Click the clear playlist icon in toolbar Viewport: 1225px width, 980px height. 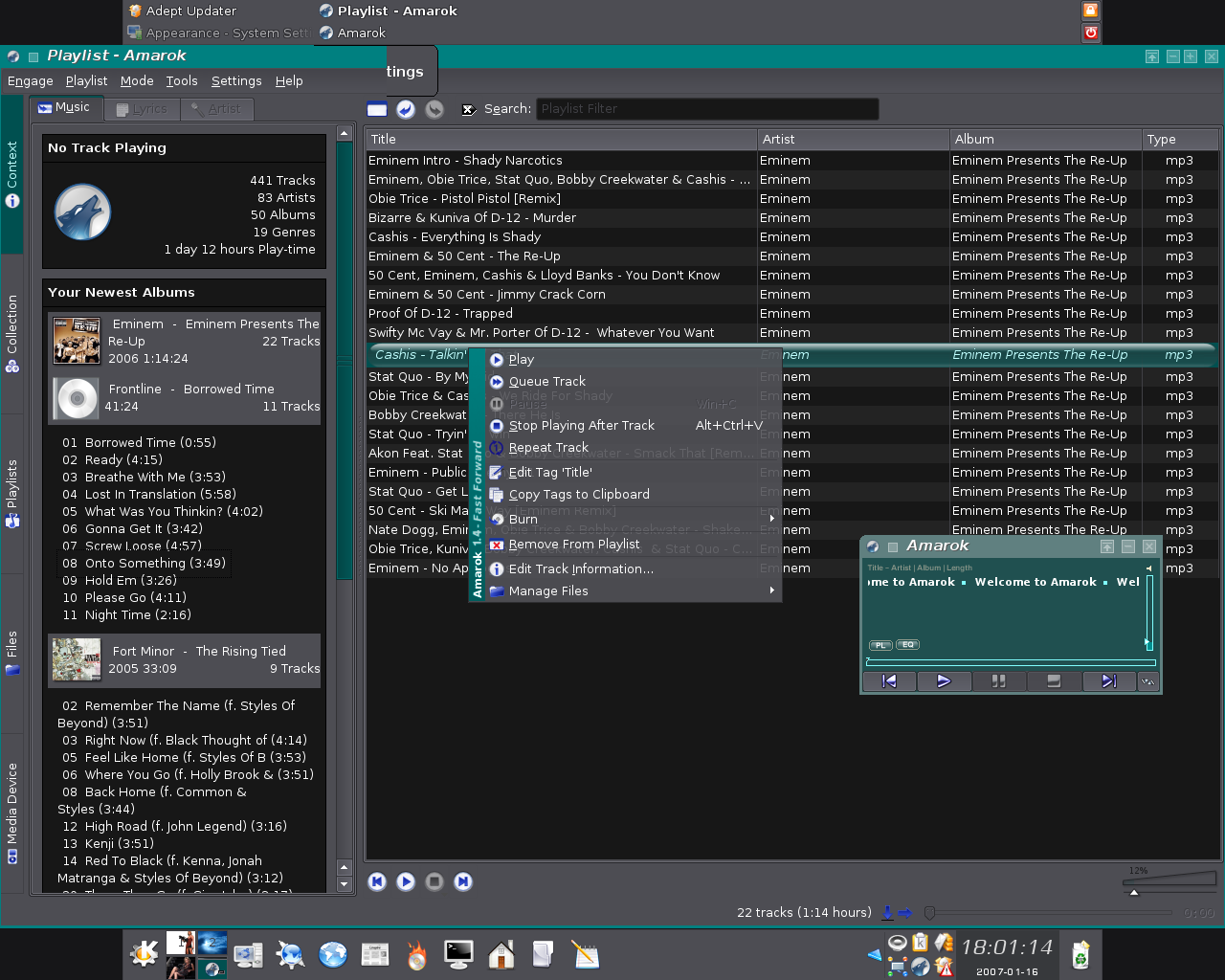pyautogui.click(x=377, y=109)
